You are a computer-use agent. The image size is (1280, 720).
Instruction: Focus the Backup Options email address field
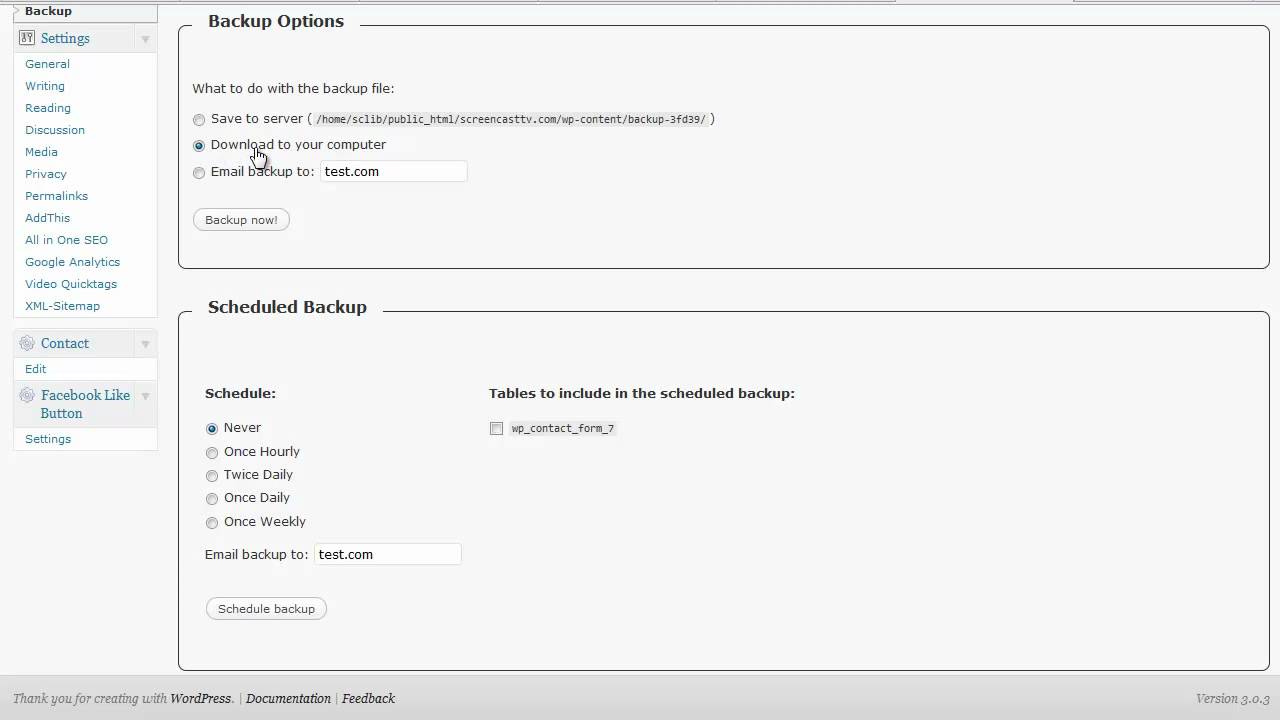[393, 171]
